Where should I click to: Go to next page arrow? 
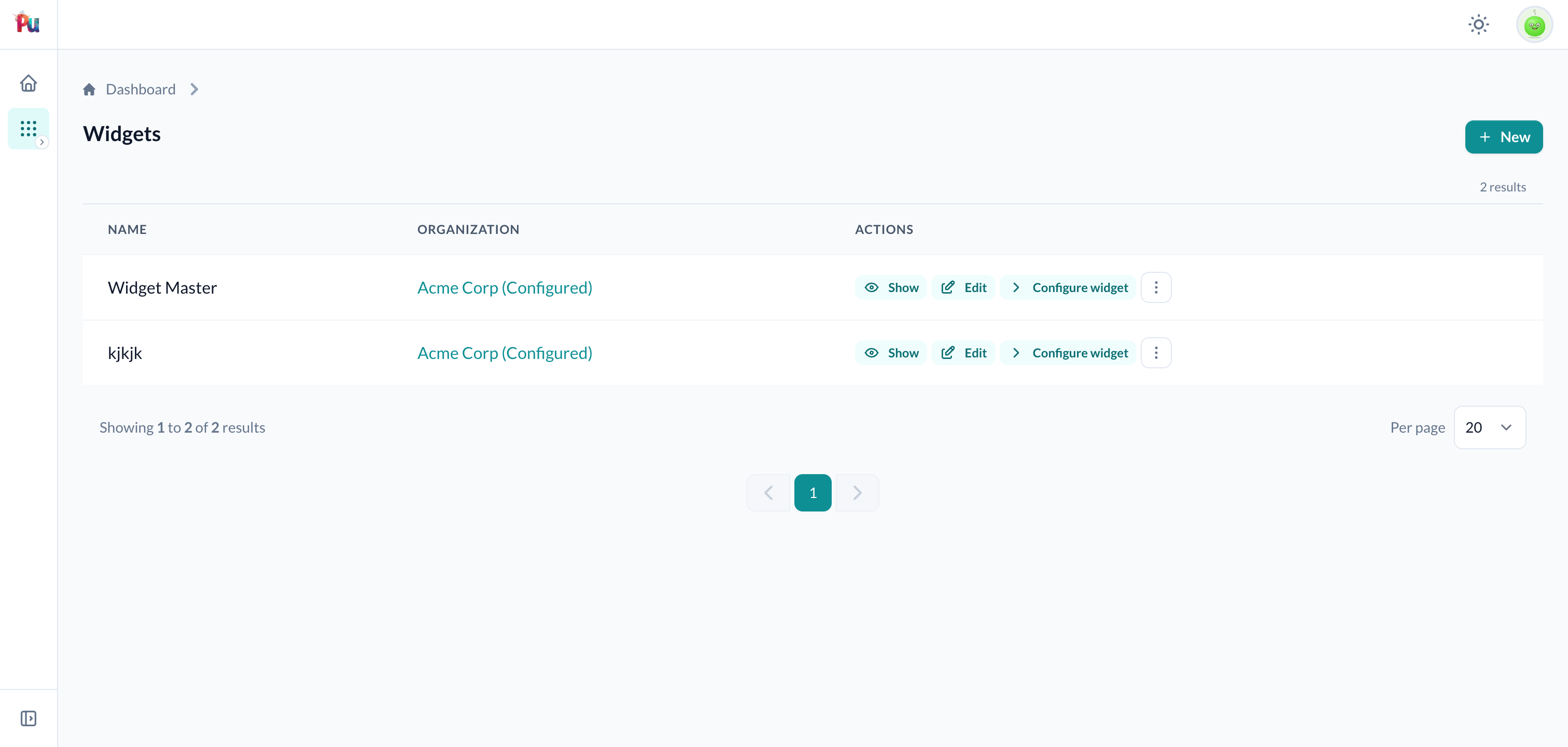click(857, 492)
